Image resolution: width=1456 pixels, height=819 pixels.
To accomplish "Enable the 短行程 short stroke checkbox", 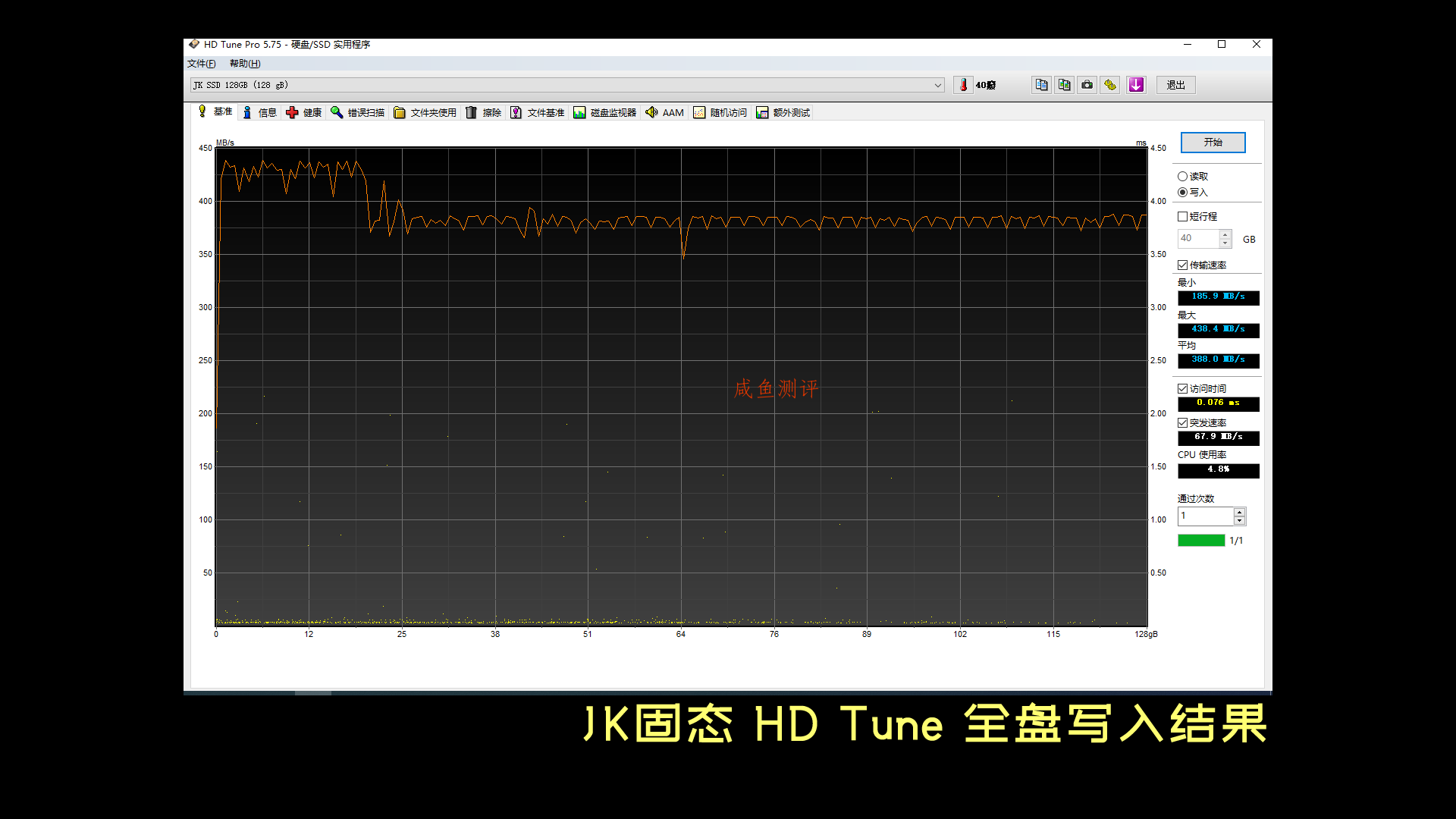I will 1182,217.
